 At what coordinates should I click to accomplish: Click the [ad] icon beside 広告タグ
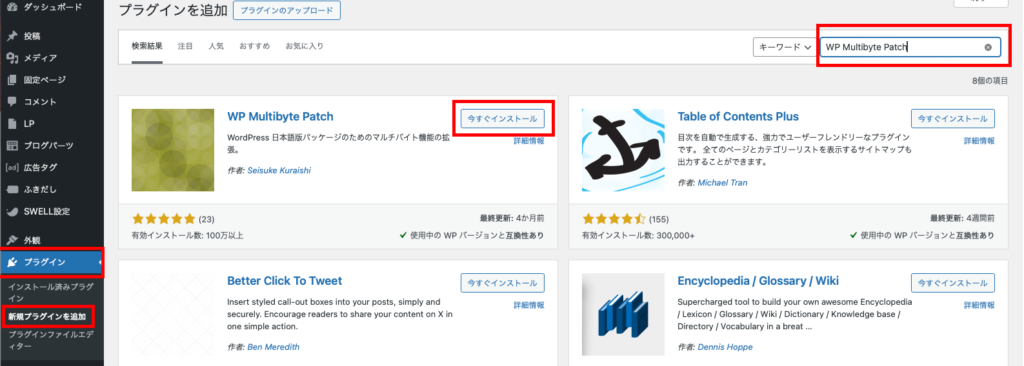pos(12,167)
